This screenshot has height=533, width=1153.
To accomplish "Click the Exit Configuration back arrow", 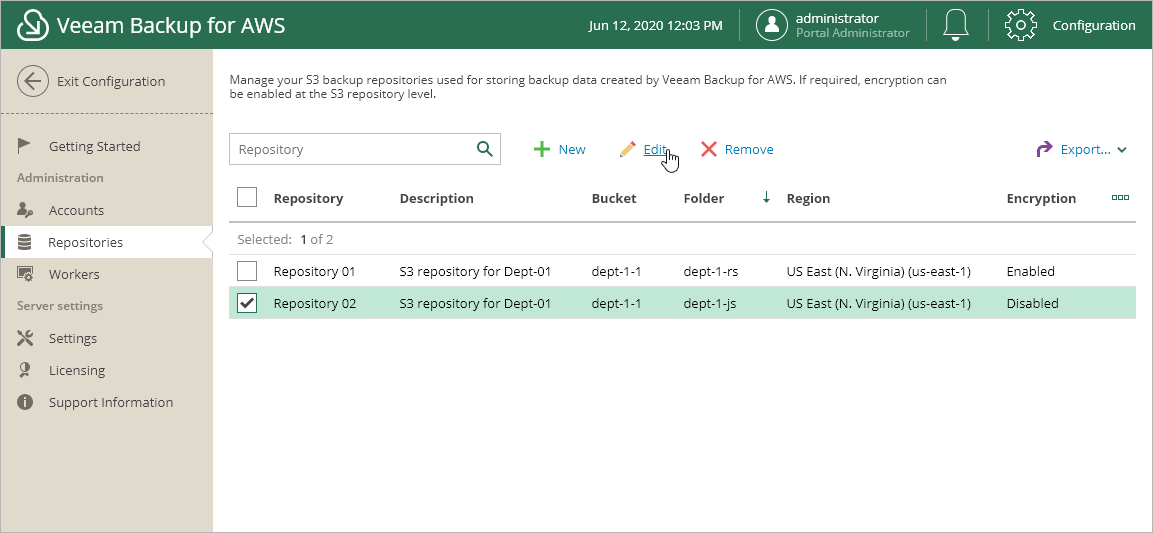I will [x=32, y=82].
